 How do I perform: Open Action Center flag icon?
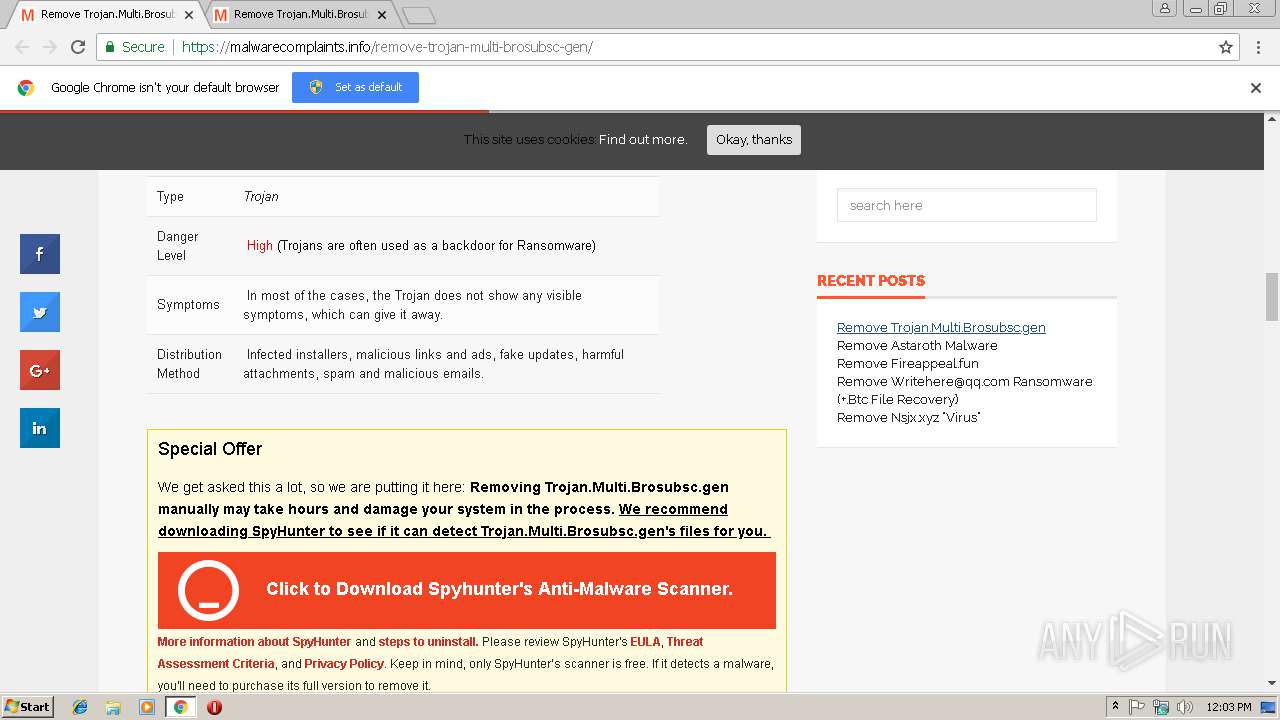tap(1137, 707)
